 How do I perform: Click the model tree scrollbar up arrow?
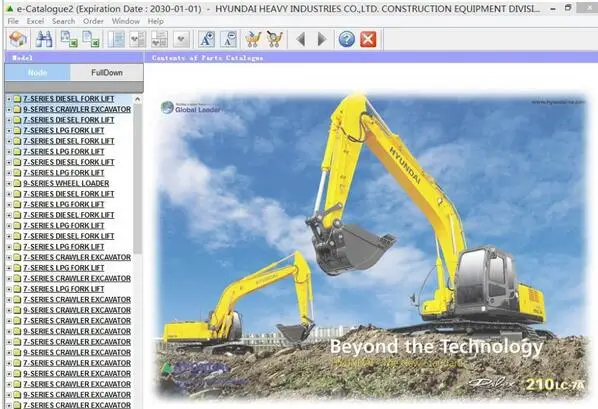138,99
